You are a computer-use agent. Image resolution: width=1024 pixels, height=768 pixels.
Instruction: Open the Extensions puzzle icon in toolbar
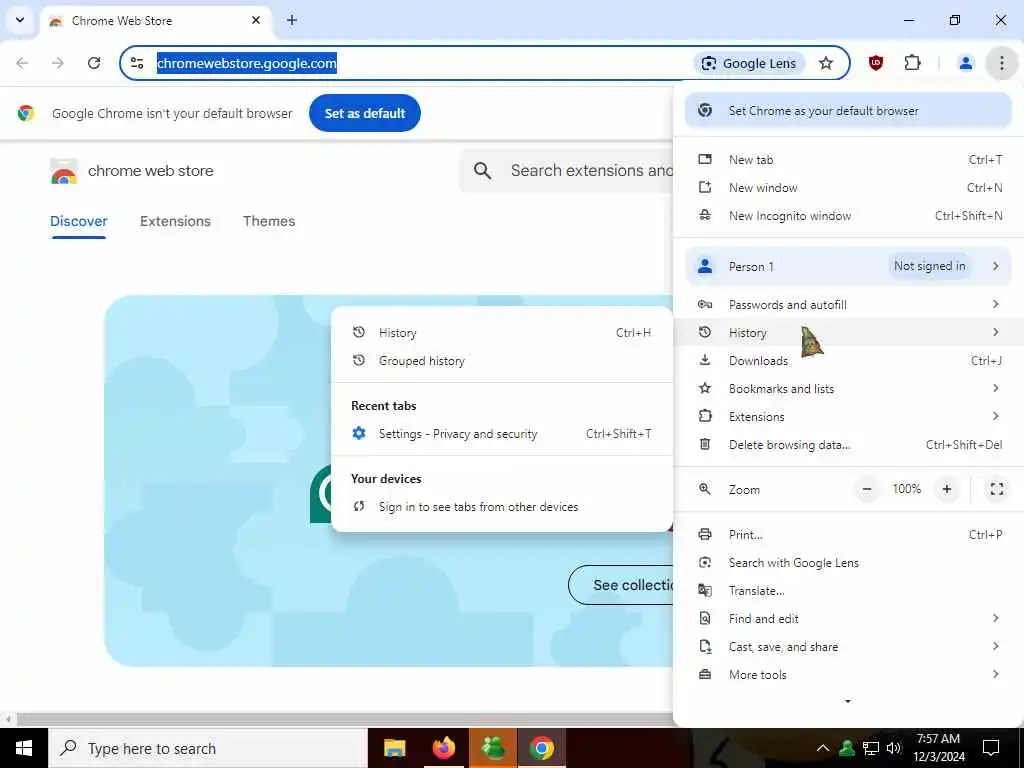click(912, 63)
